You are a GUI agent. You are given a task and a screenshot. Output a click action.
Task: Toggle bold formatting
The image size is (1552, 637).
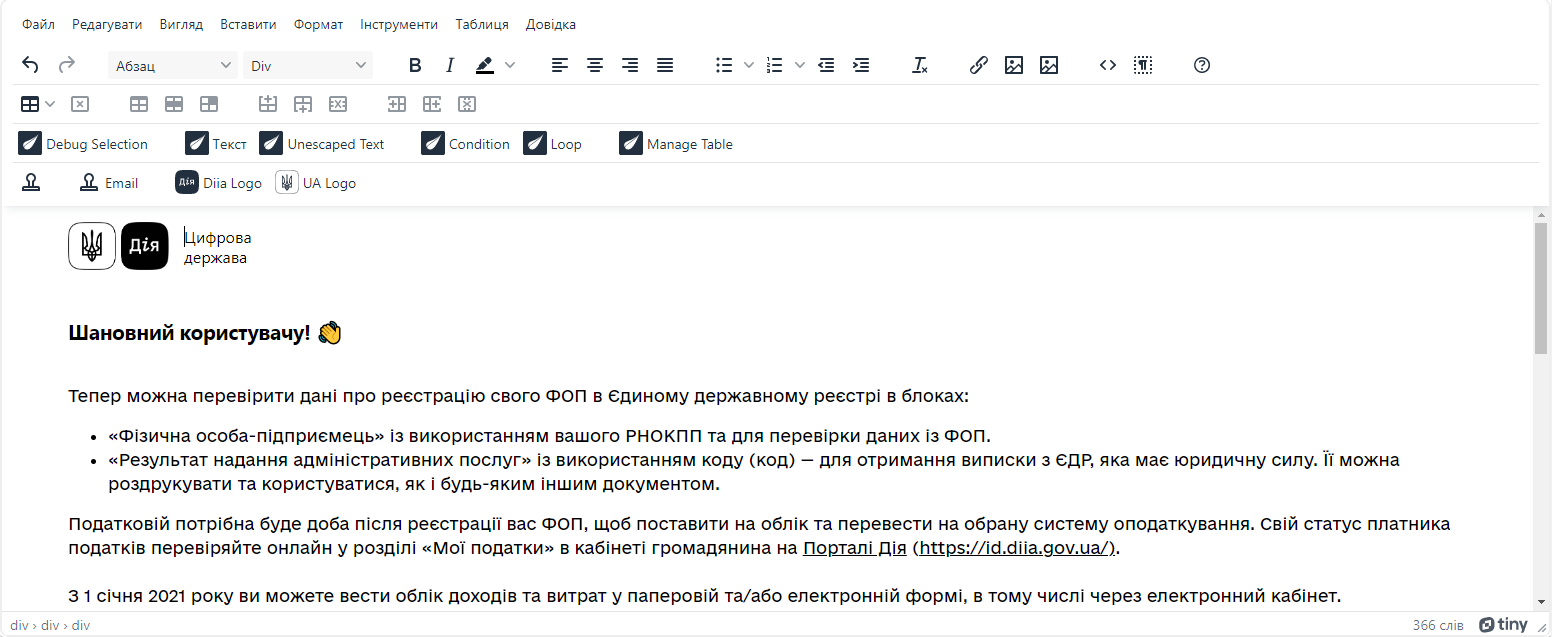415,65
